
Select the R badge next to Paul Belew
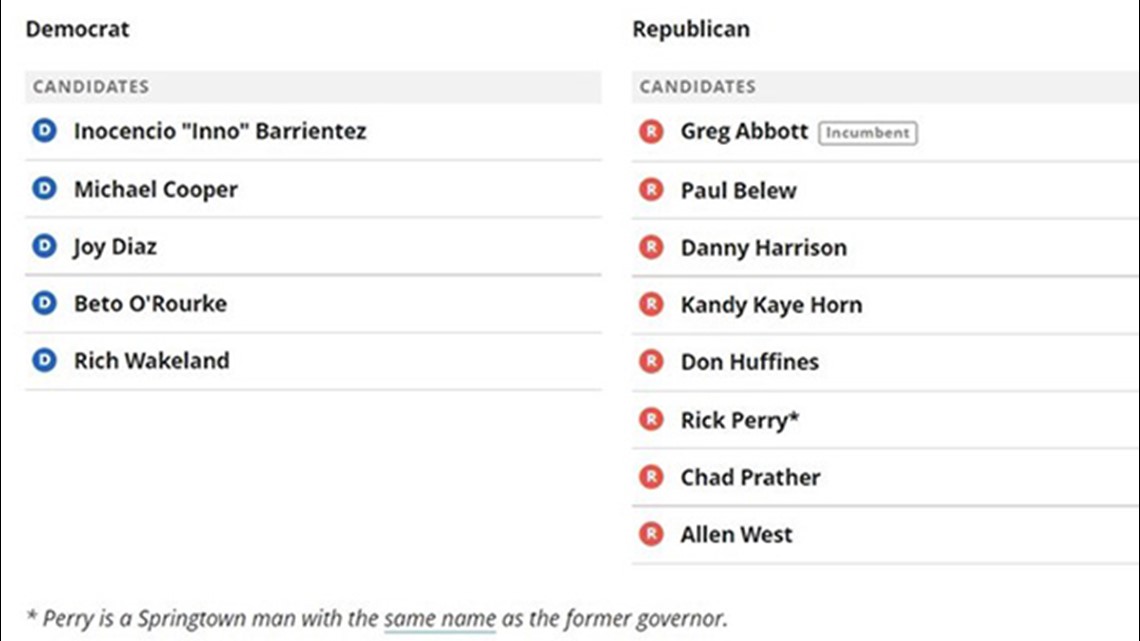tap(651, 190)
